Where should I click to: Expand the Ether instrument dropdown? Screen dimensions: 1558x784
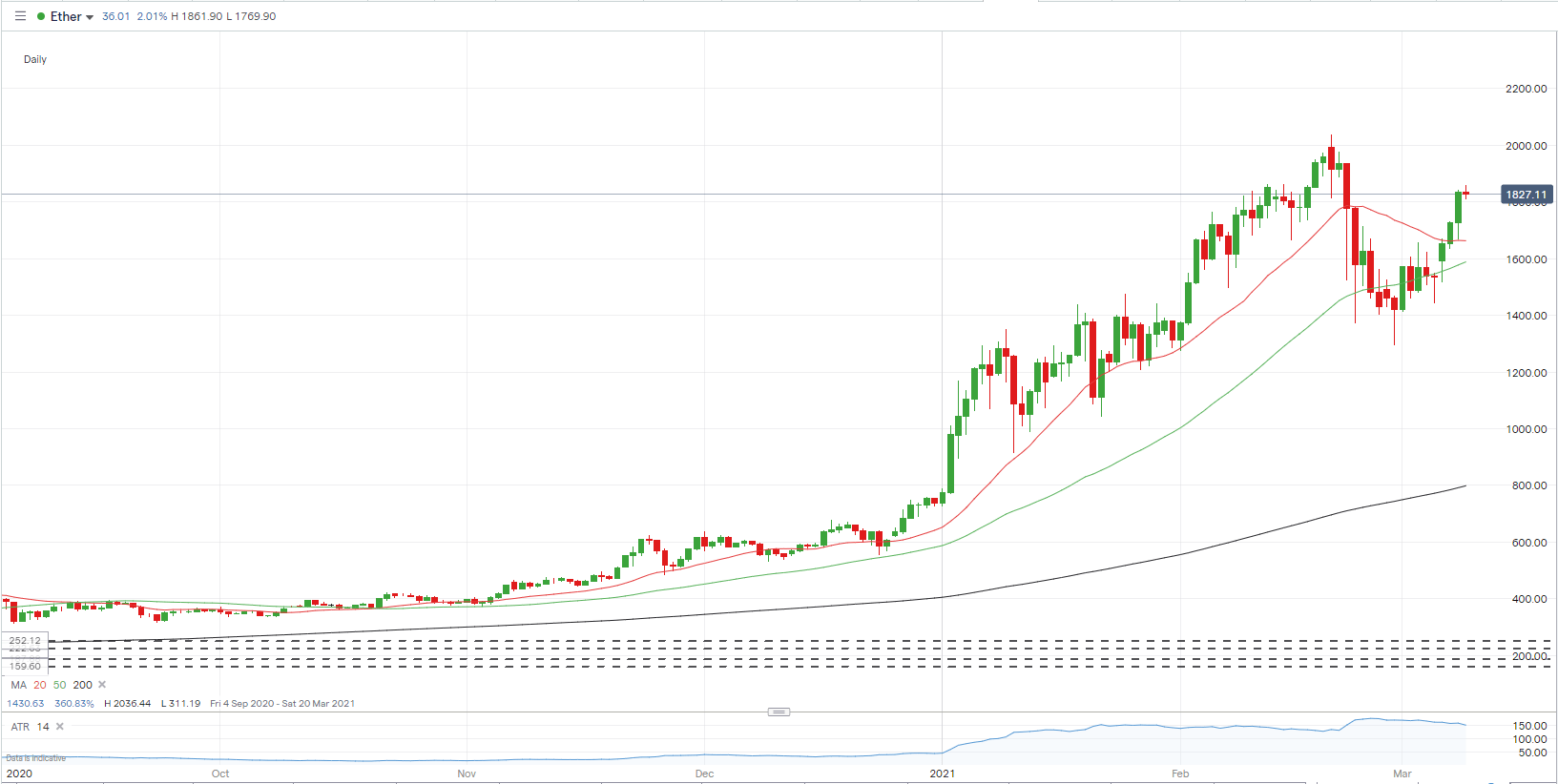tap(90, 17)
